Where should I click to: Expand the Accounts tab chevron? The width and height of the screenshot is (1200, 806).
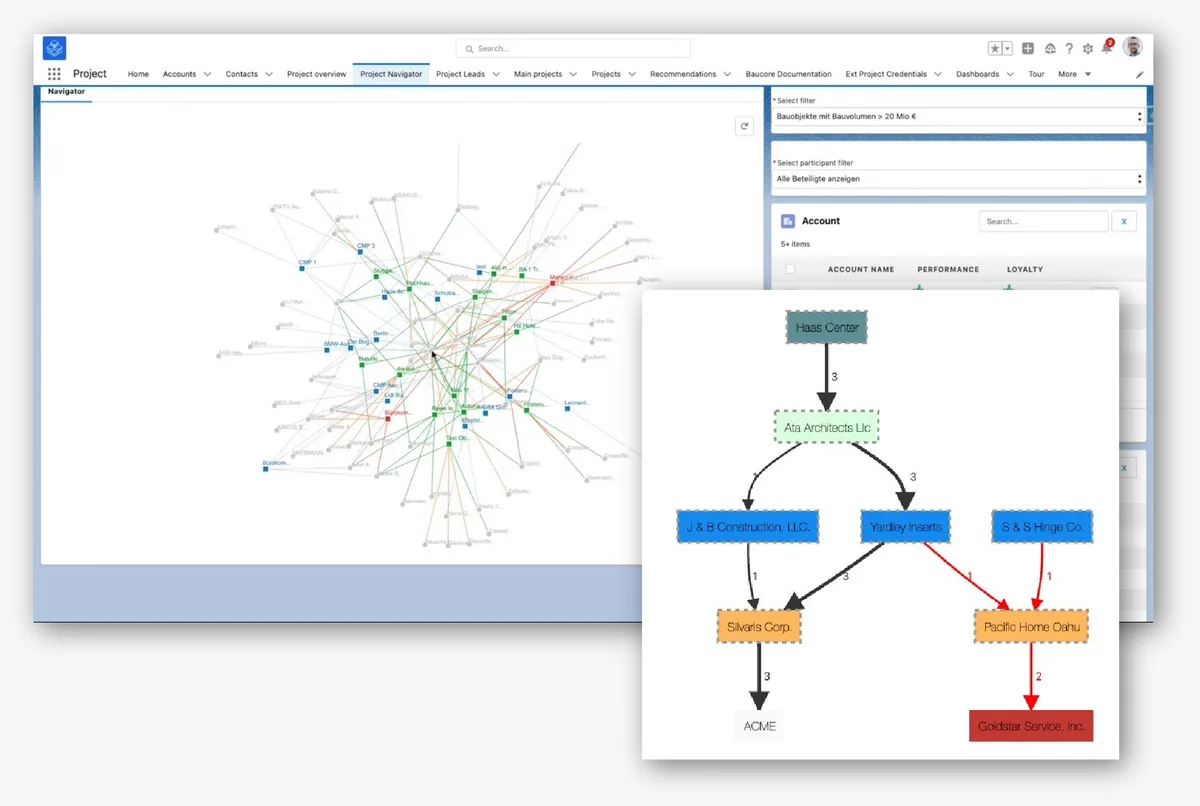pyautogui.click(x=207, y=74)
